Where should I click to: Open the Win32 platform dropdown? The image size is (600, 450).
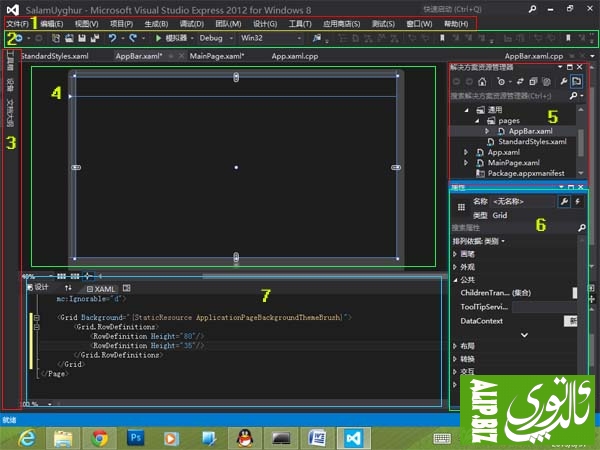point(271,38)
